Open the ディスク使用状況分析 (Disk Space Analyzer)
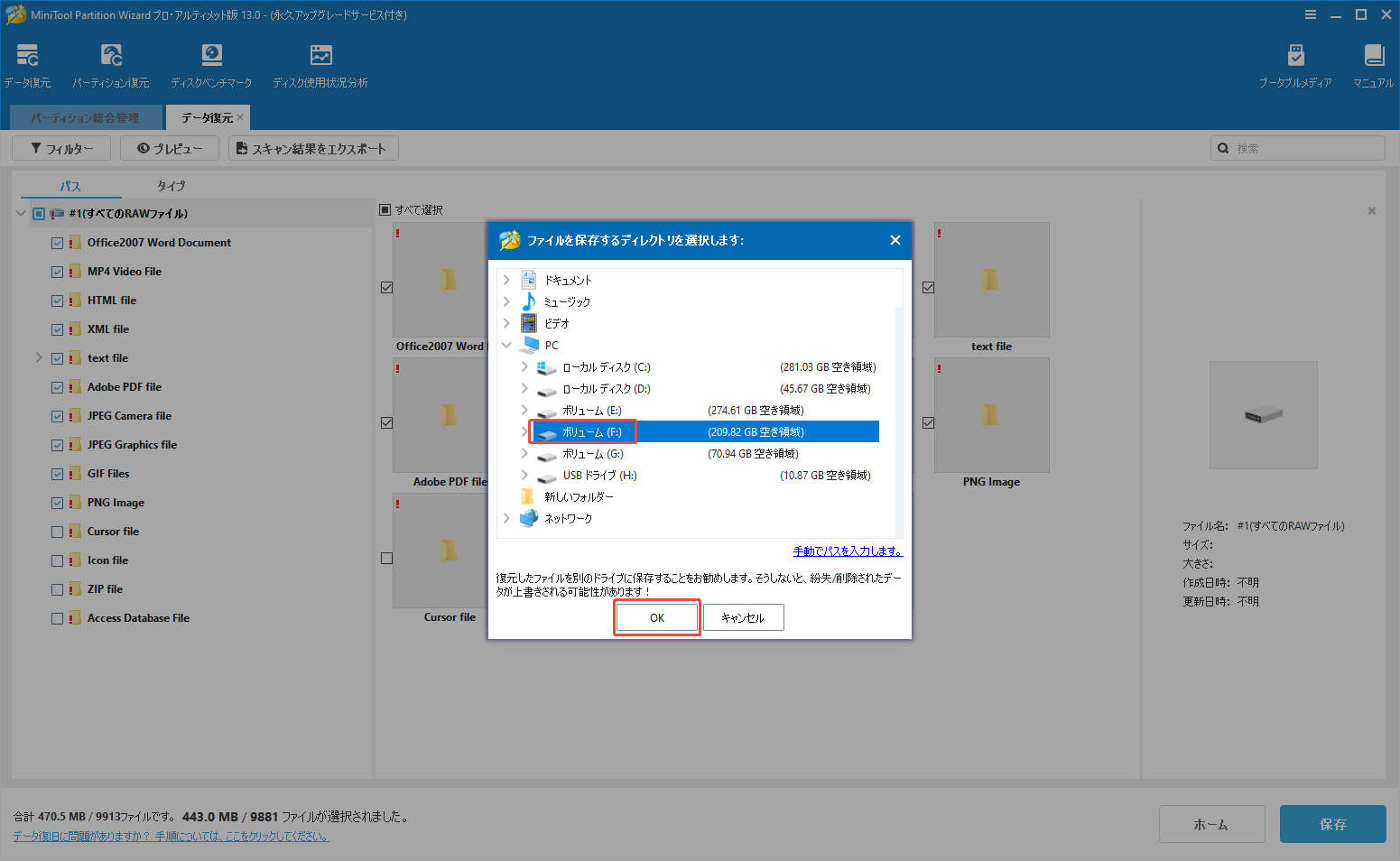This screenshot has width=1400, height=861. (x=320, y=63)
